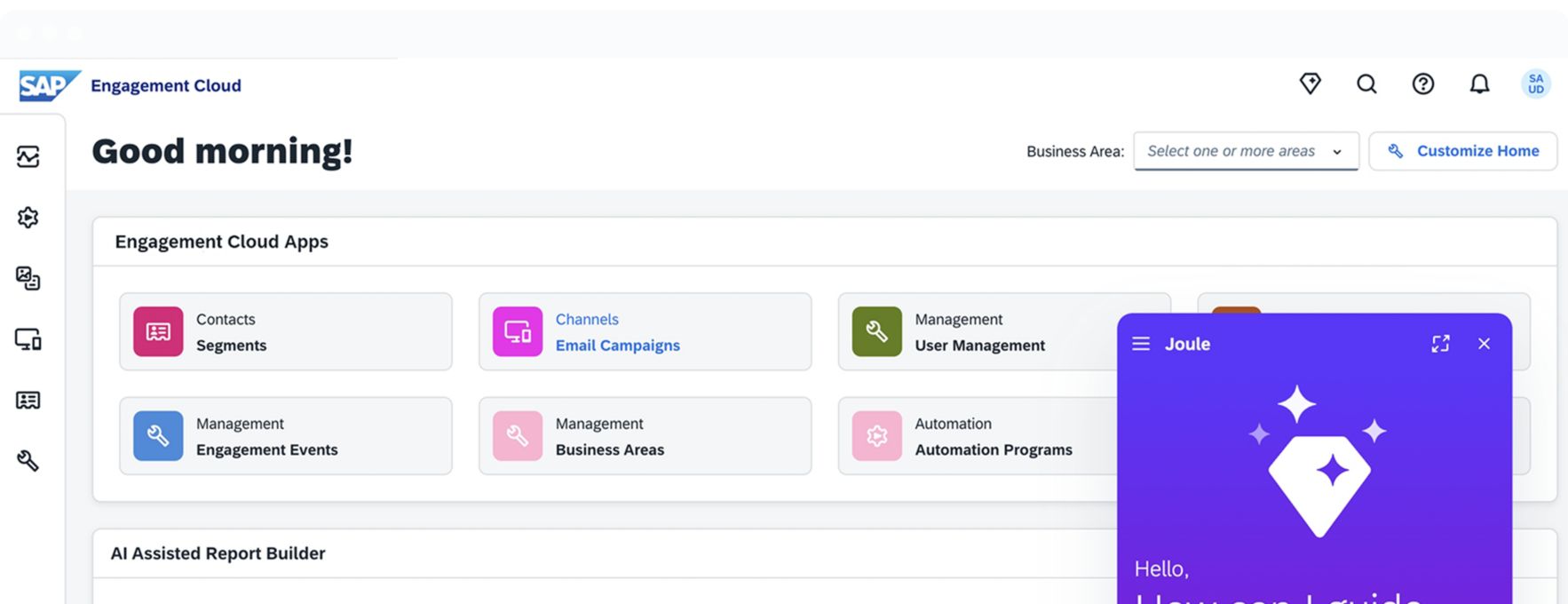
Task: Open the Joule panel hamburger menu
Action: tap(1141, 344)
